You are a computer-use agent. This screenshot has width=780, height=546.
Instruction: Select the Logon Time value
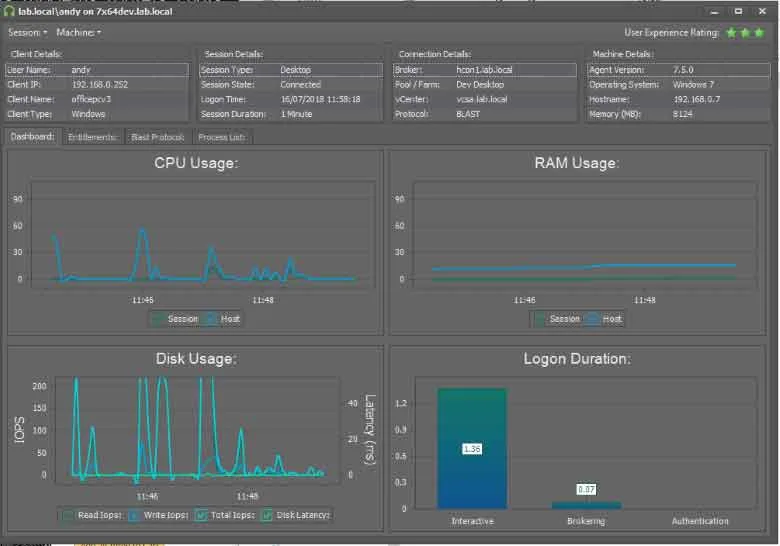(x=320, y=99)
